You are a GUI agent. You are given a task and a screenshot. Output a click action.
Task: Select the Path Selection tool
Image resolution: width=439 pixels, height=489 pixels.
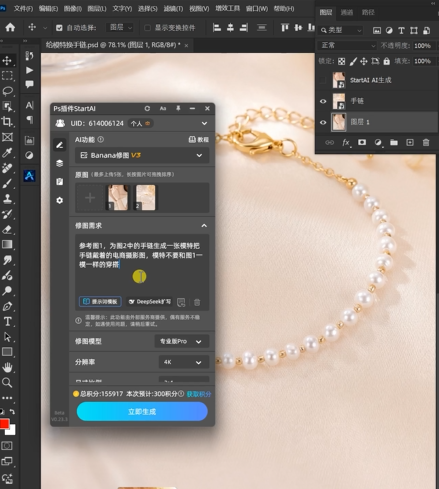(7, 337)
